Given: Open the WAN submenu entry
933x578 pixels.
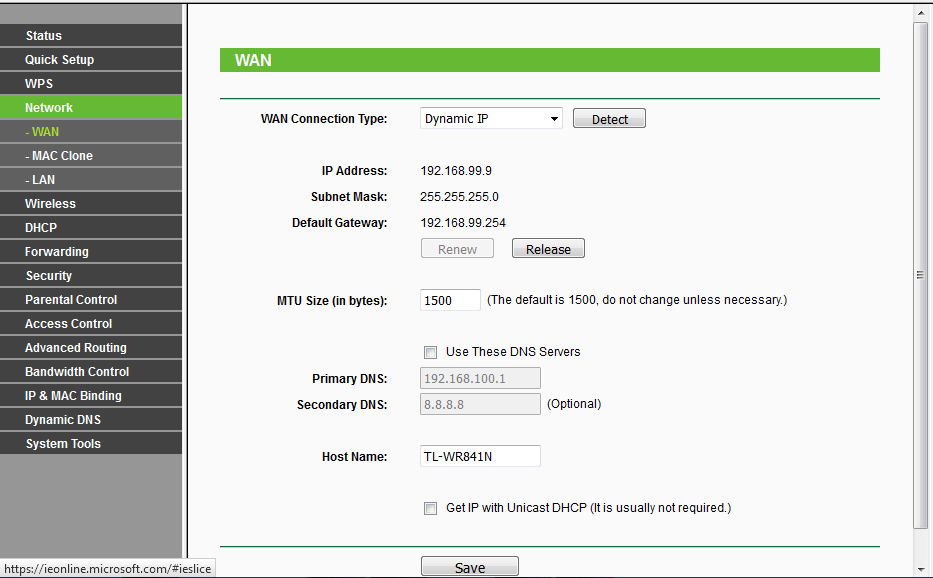Looking at the screenshot, I should 91,132.
